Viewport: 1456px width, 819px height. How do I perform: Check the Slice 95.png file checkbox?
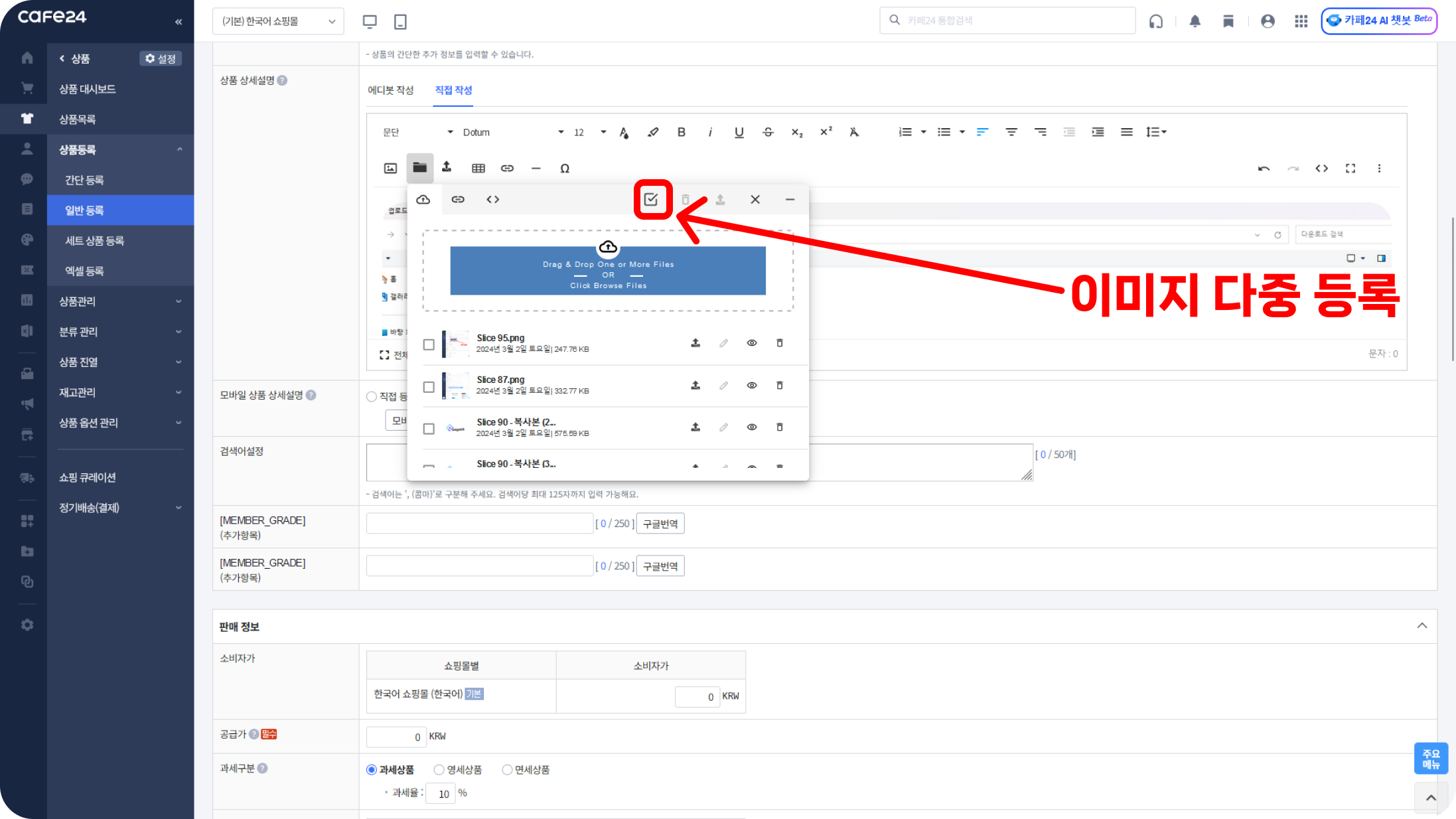(429, 344)
